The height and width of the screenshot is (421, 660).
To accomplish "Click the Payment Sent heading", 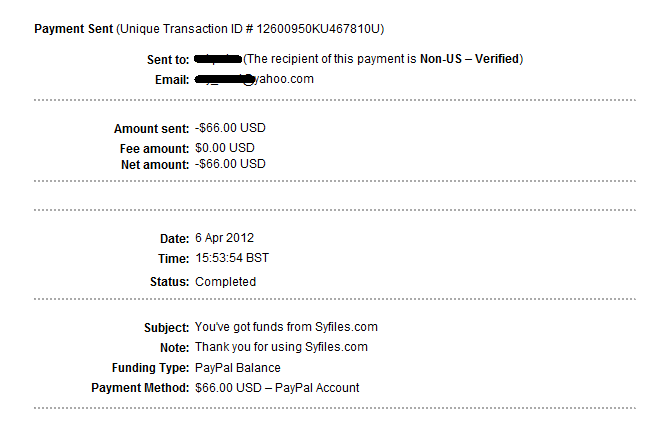I will pos(74,29).
